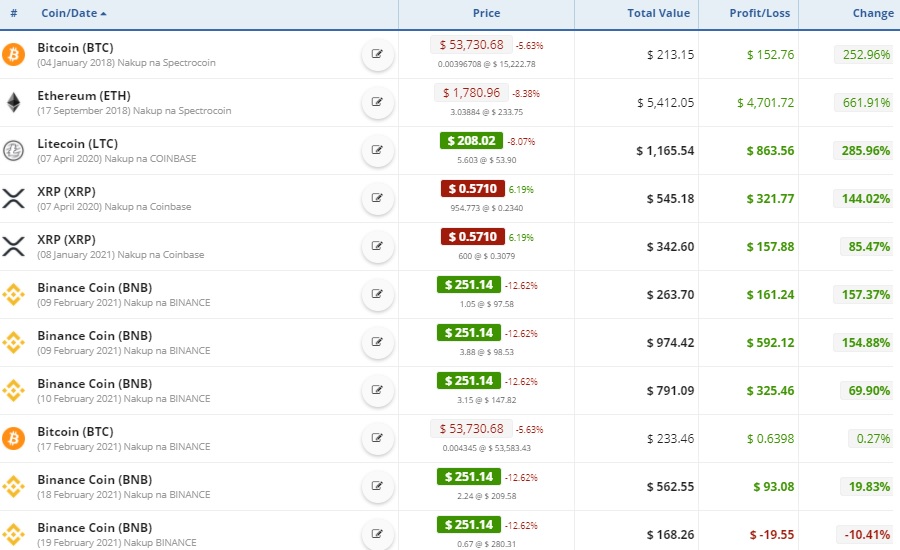Edit the Ethereum 17 September 2018 entry
Screen dimensions: 900x550
coord(377,102)
